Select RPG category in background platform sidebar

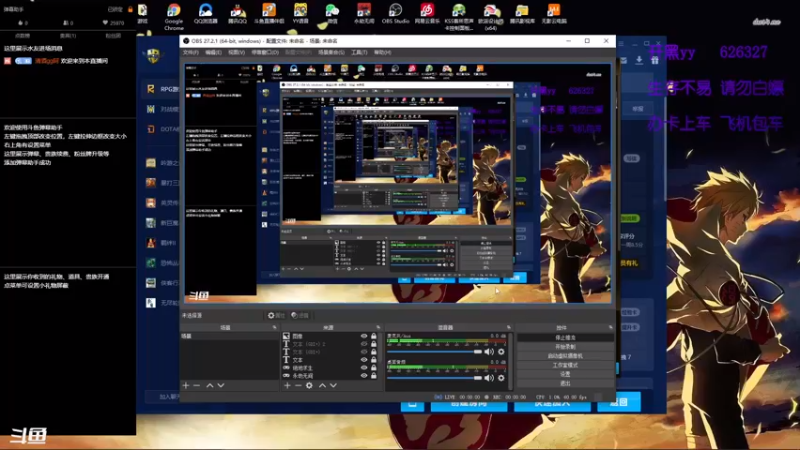coord(161,89)
